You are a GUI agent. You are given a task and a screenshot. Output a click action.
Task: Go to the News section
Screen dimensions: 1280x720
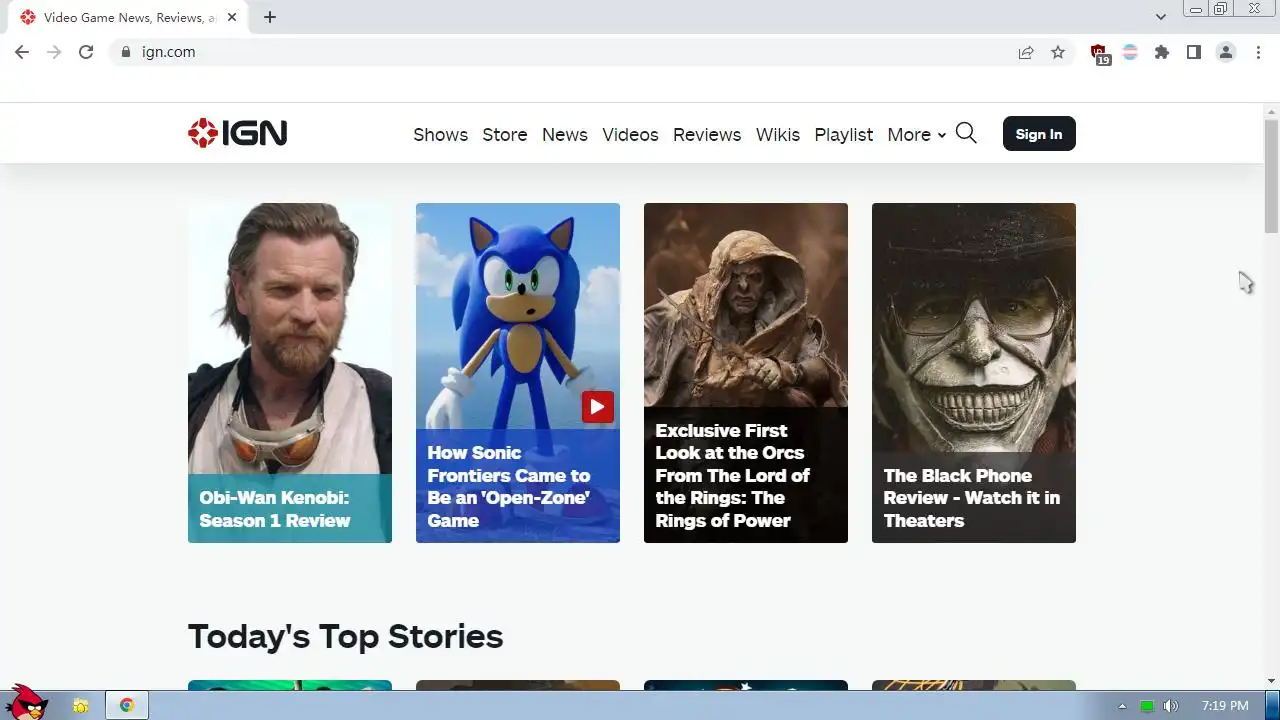pos(565,134)
